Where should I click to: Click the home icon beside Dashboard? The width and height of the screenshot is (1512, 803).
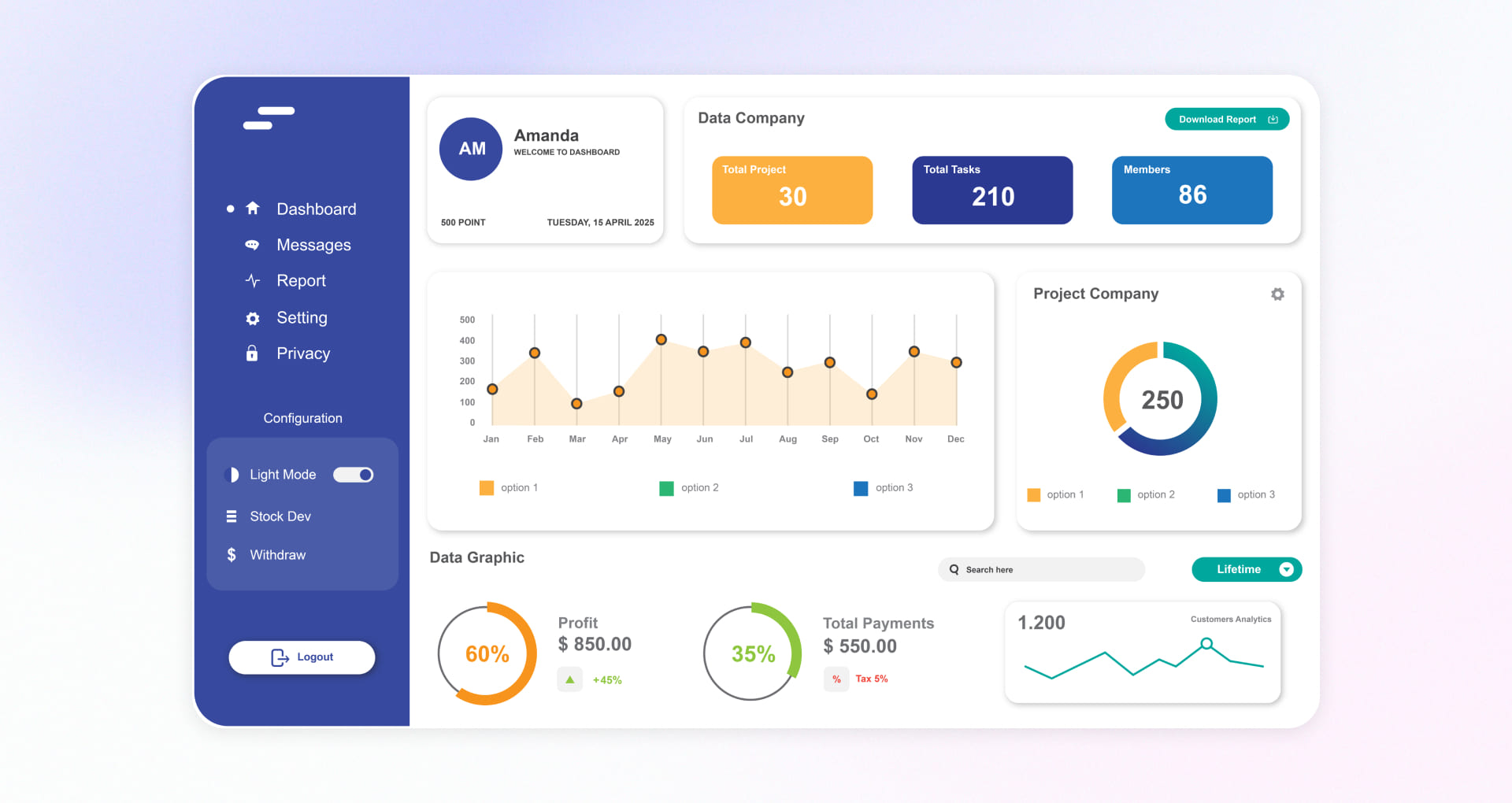tap(252, 209)
